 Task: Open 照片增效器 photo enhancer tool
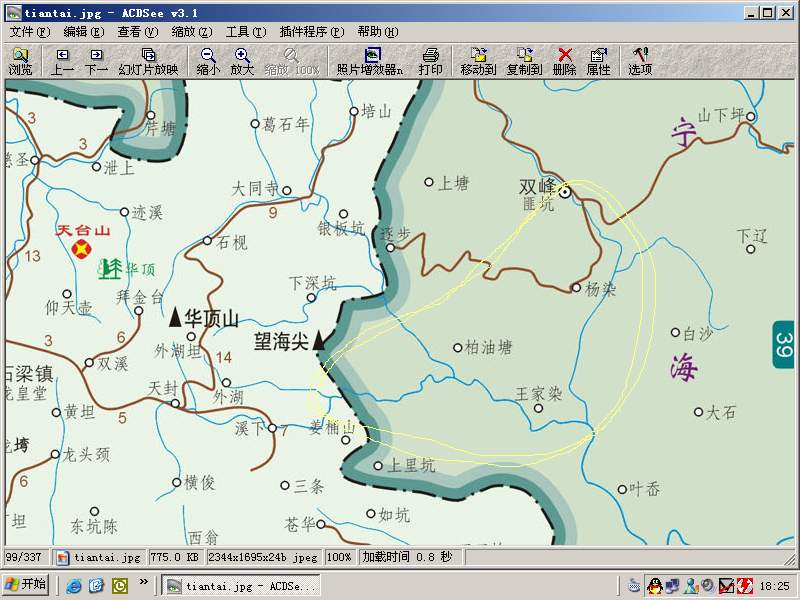[x=370, y=61]
